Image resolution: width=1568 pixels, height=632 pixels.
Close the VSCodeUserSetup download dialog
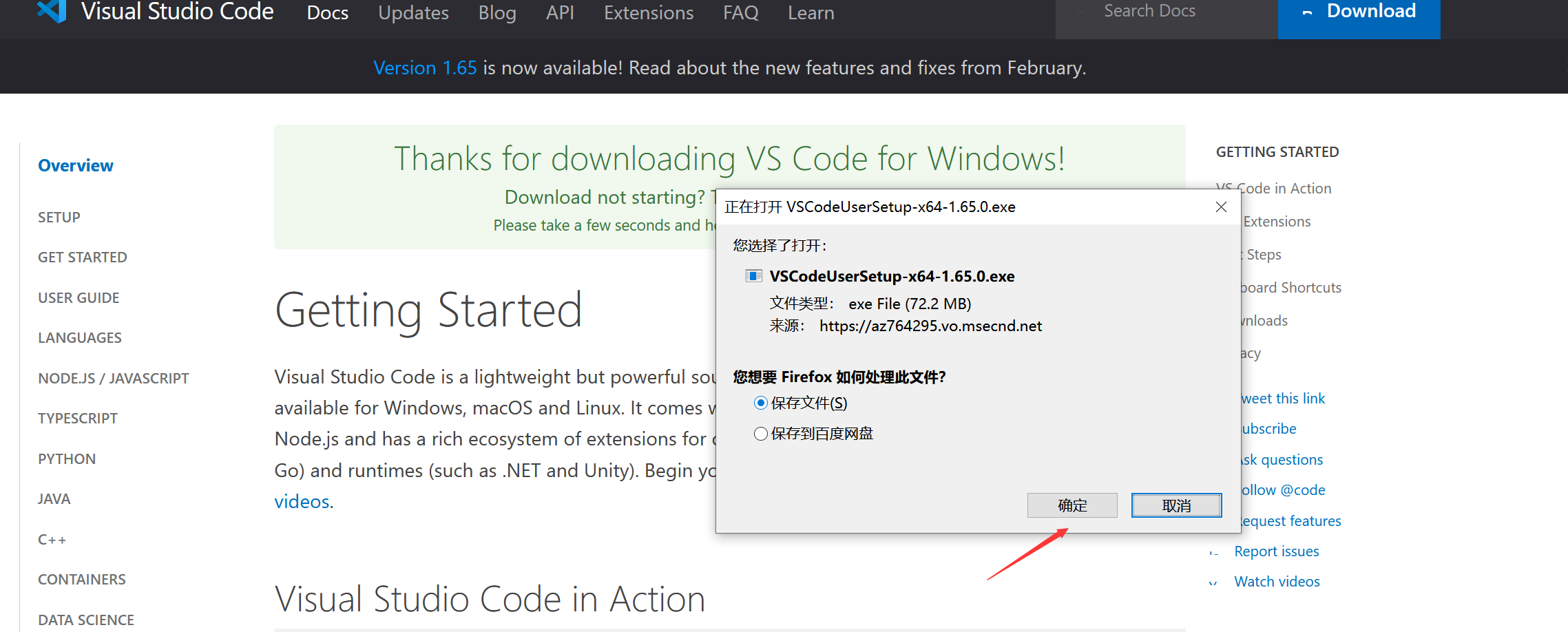[1221, 207]
